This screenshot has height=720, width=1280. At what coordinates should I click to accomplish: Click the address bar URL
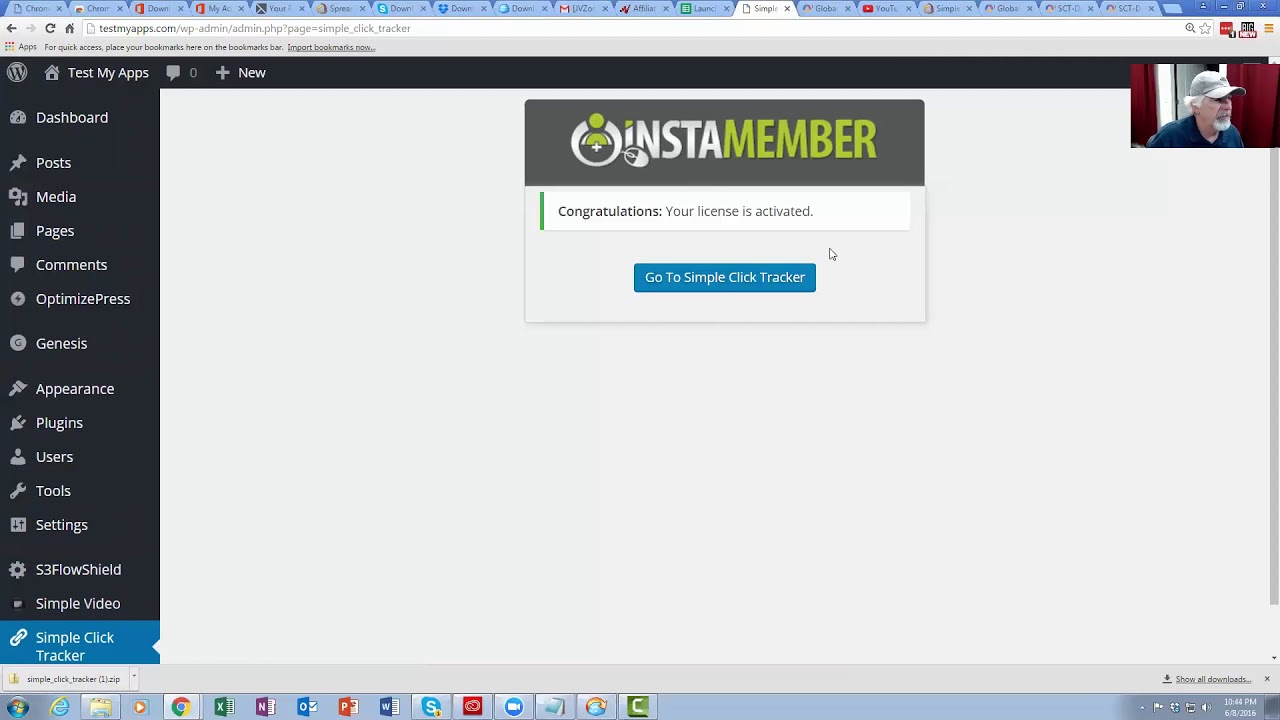pos(254,28)
